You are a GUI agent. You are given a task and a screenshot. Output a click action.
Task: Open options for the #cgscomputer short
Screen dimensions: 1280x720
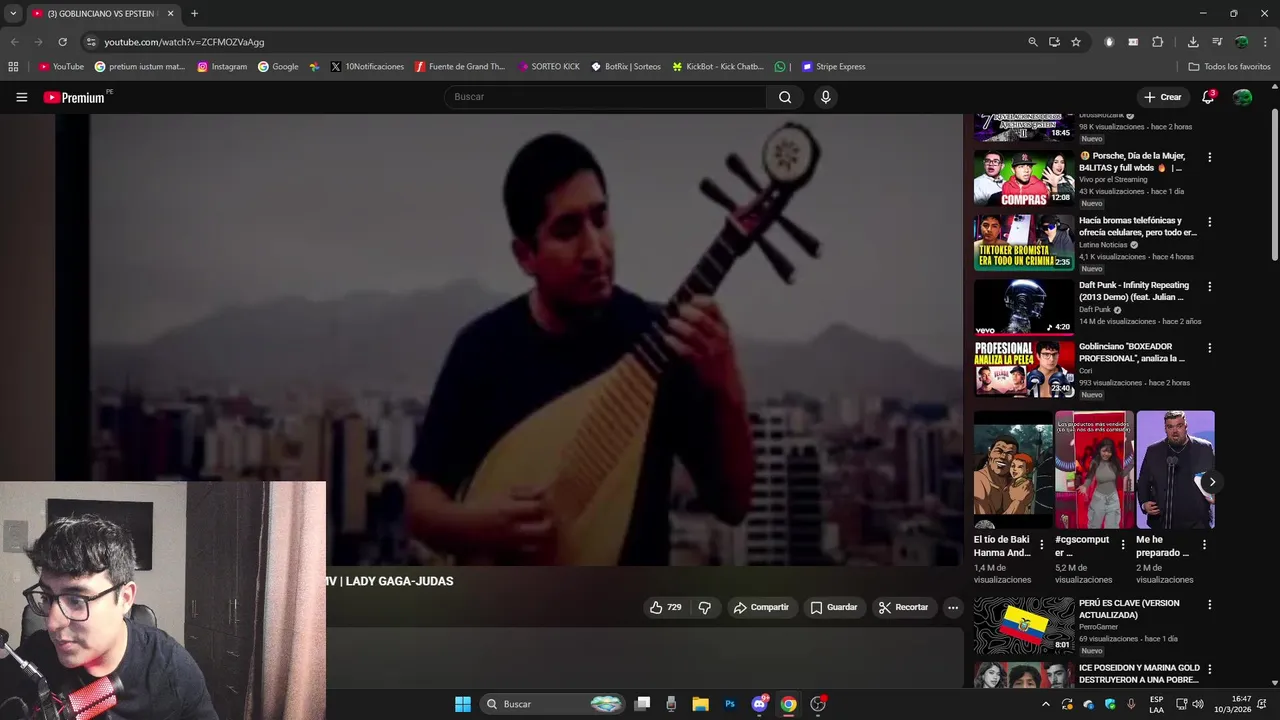point(1123,545)
